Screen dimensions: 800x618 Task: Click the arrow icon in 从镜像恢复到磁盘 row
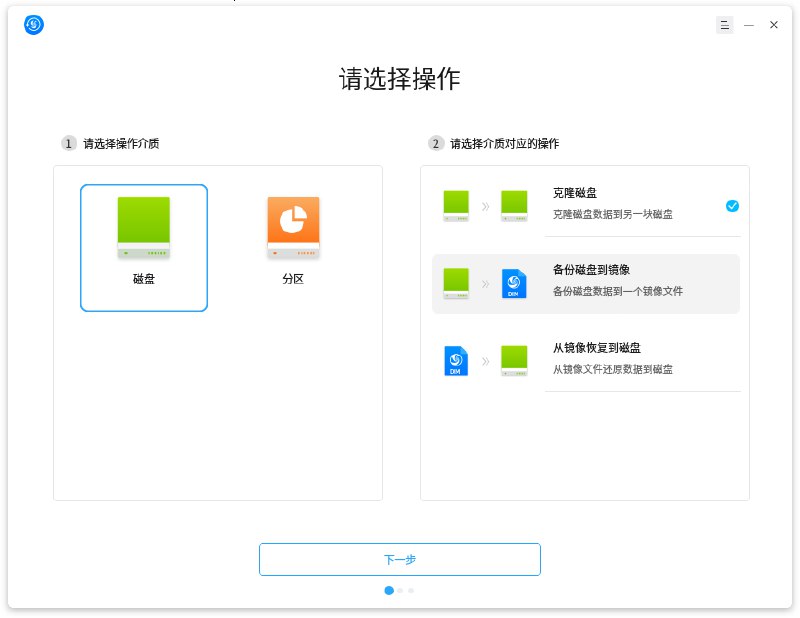coord(485,361)
